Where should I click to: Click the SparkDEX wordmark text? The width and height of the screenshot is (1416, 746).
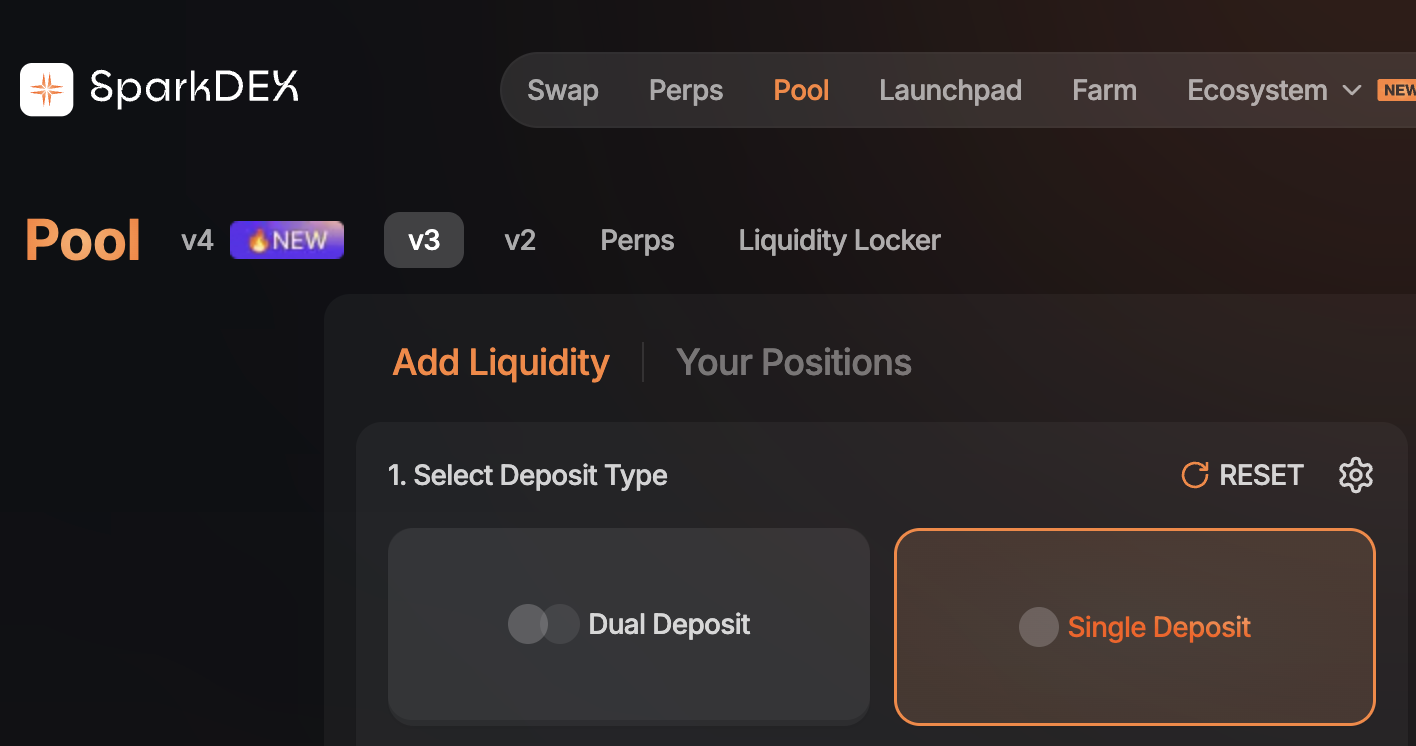(194, 89)
